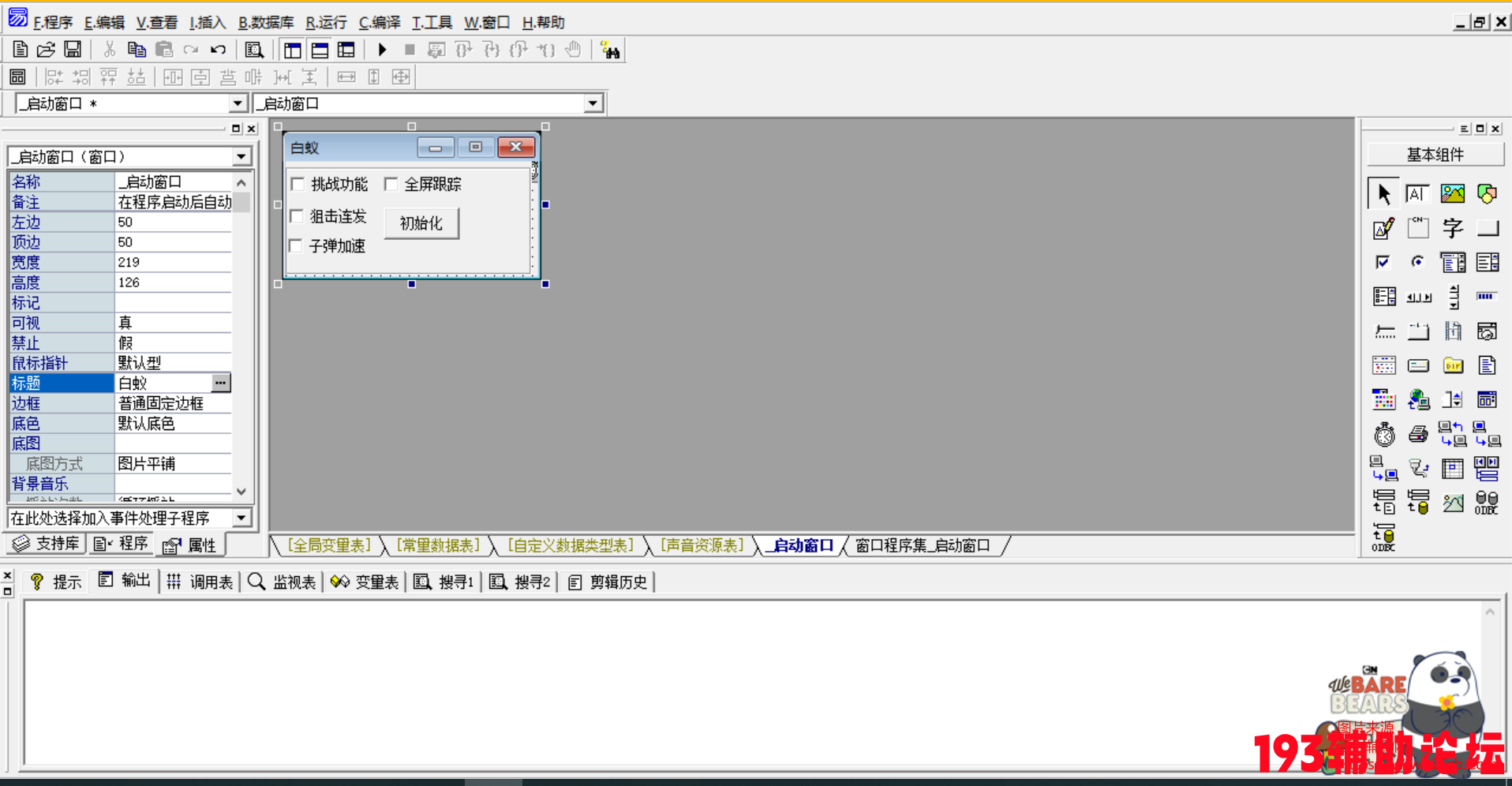
Task: Open the 调用表 tab in bottom panel
Action: pyautogui.click(x=200, y=582)
